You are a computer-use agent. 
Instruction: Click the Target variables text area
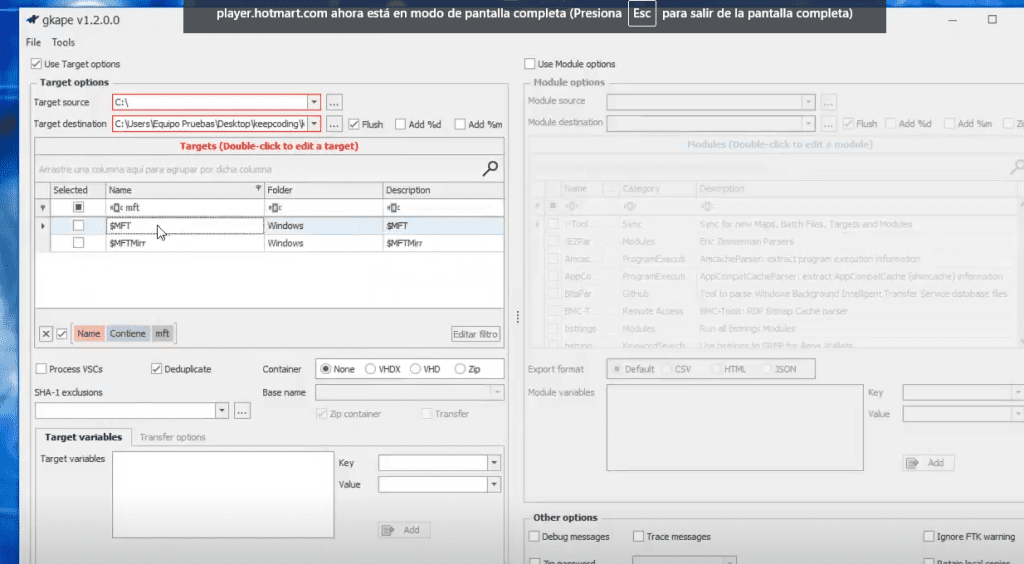point(223,495)
